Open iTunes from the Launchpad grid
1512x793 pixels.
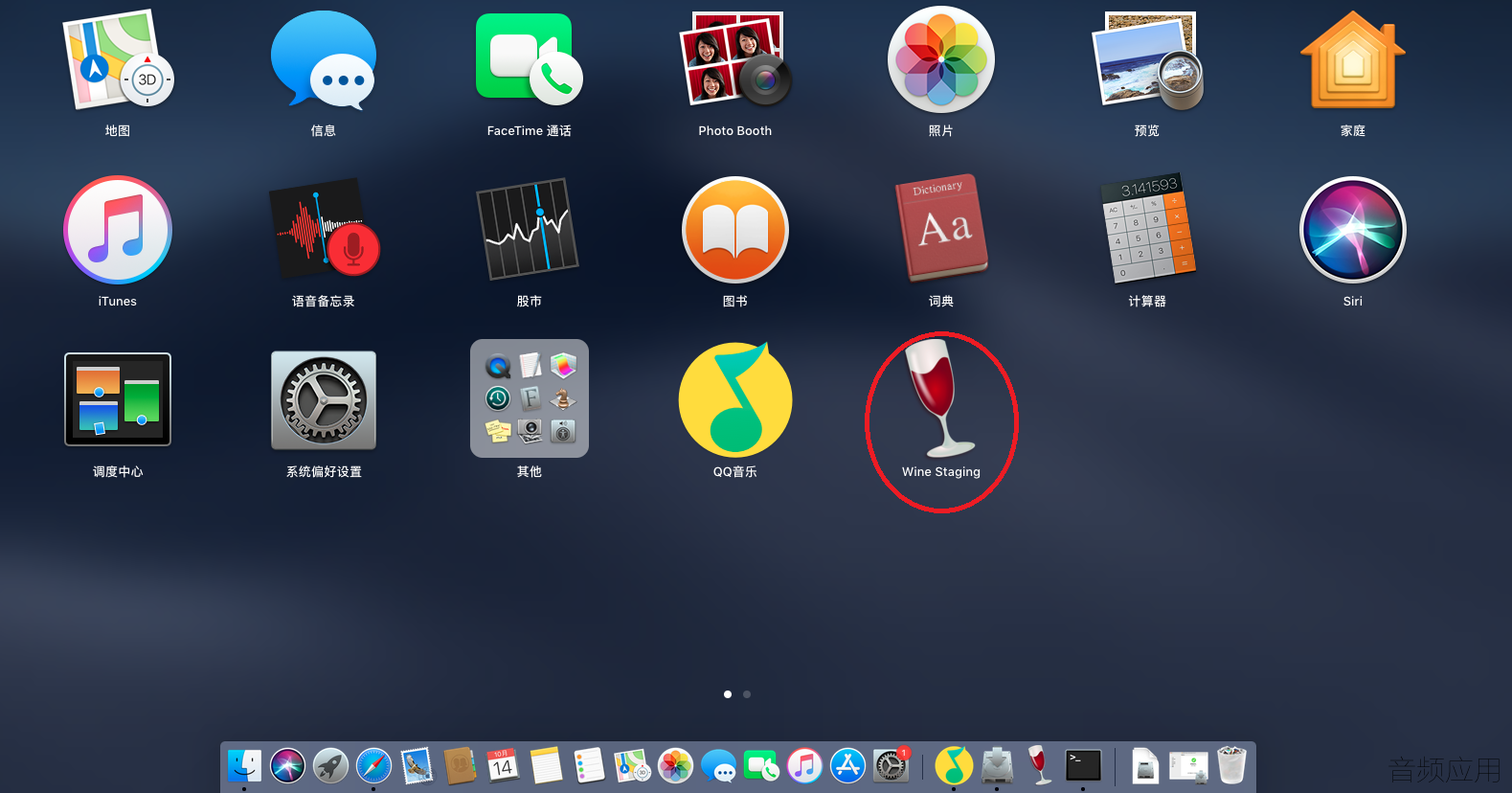pos(118,230)
